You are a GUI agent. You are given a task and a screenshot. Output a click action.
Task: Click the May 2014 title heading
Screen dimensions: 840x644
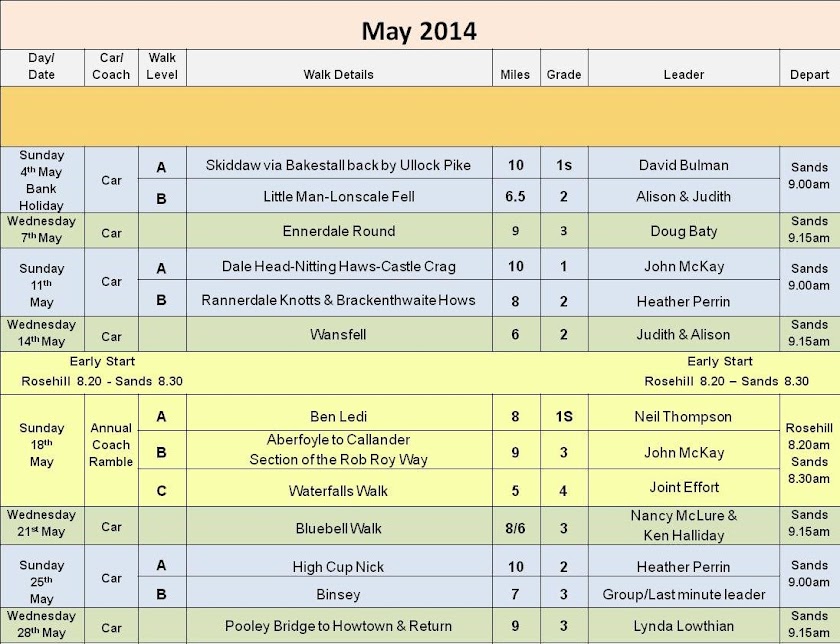pos(419,31)
